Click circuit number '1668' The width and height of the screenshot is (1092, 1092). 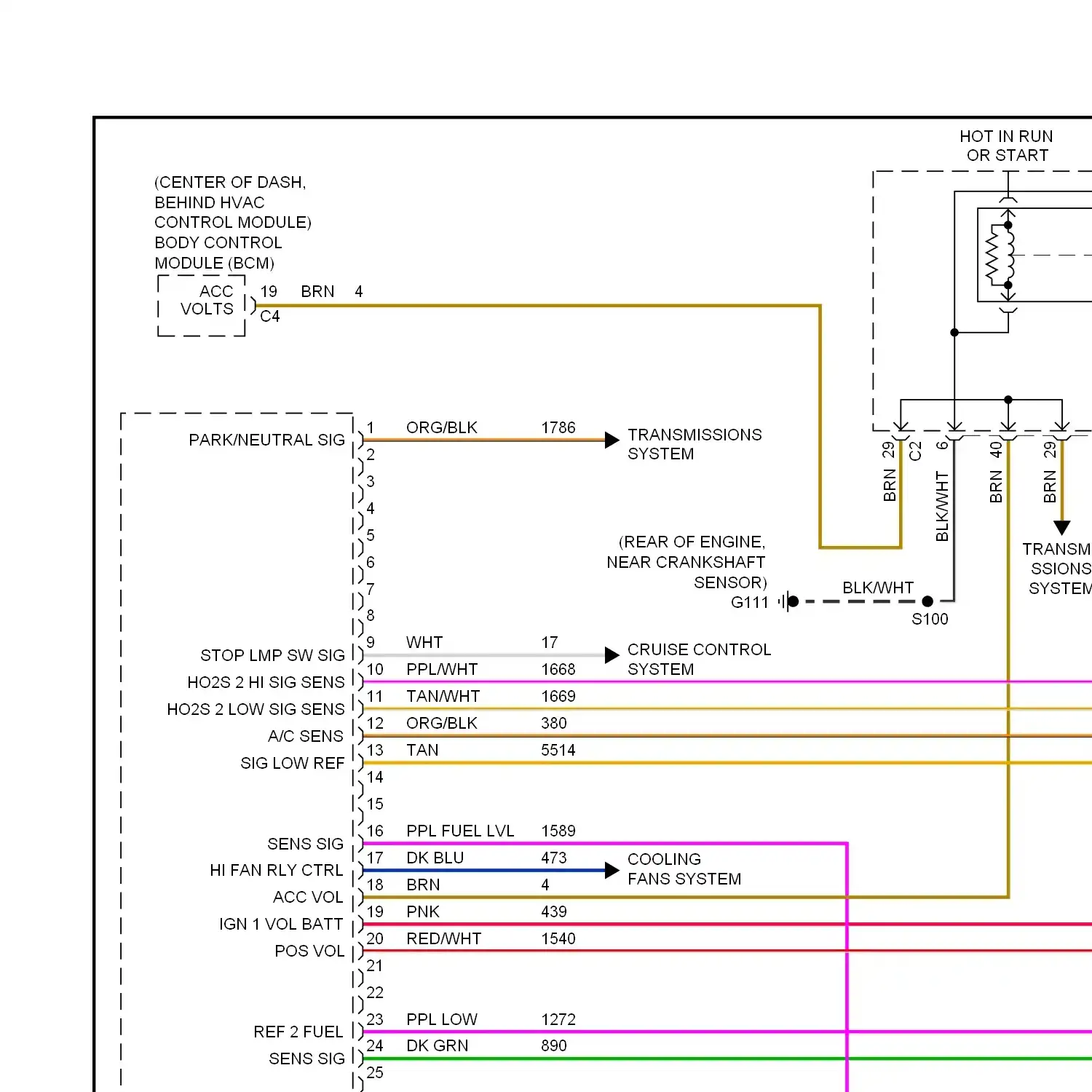coord(558,669)
